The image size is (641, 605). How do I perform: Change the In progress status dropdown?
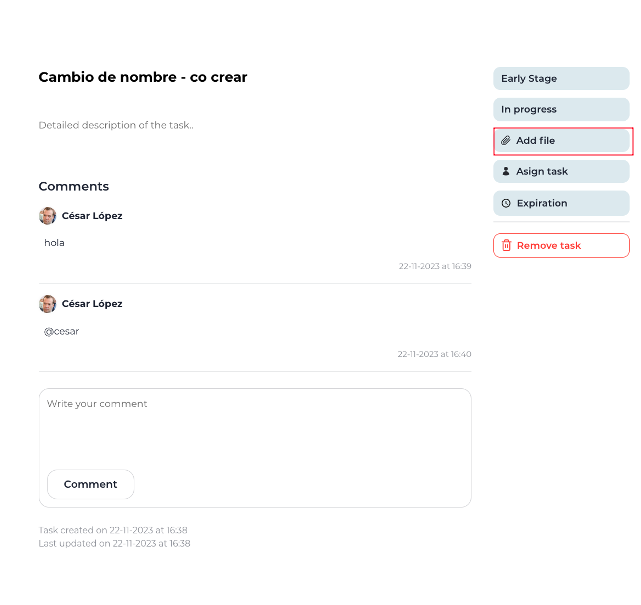click(x=561, y=109)
